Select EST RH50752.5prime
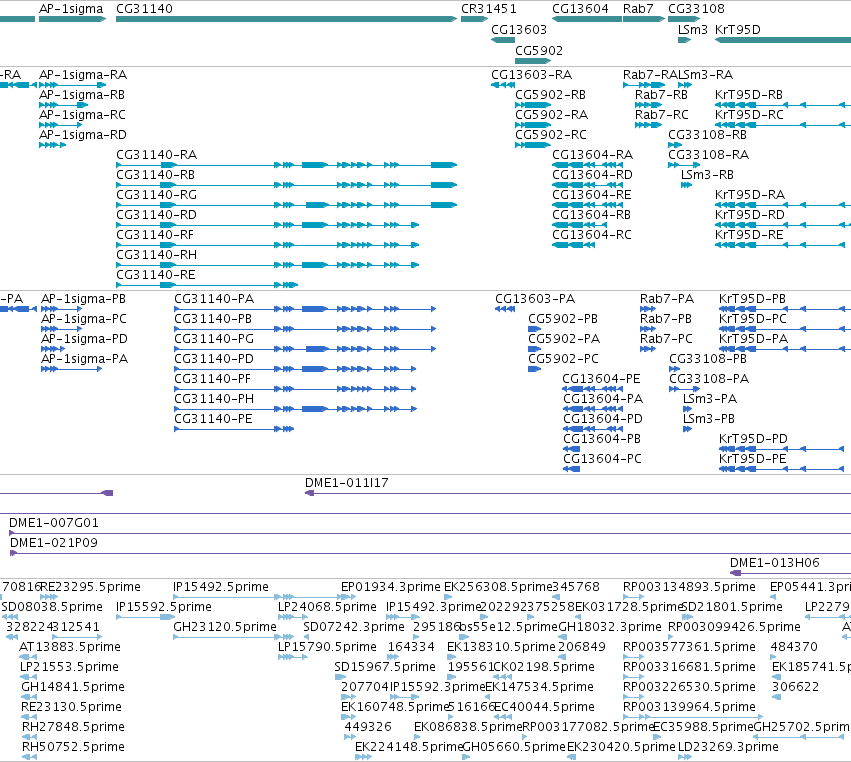851x762 pixels. [x=30, y=757]
